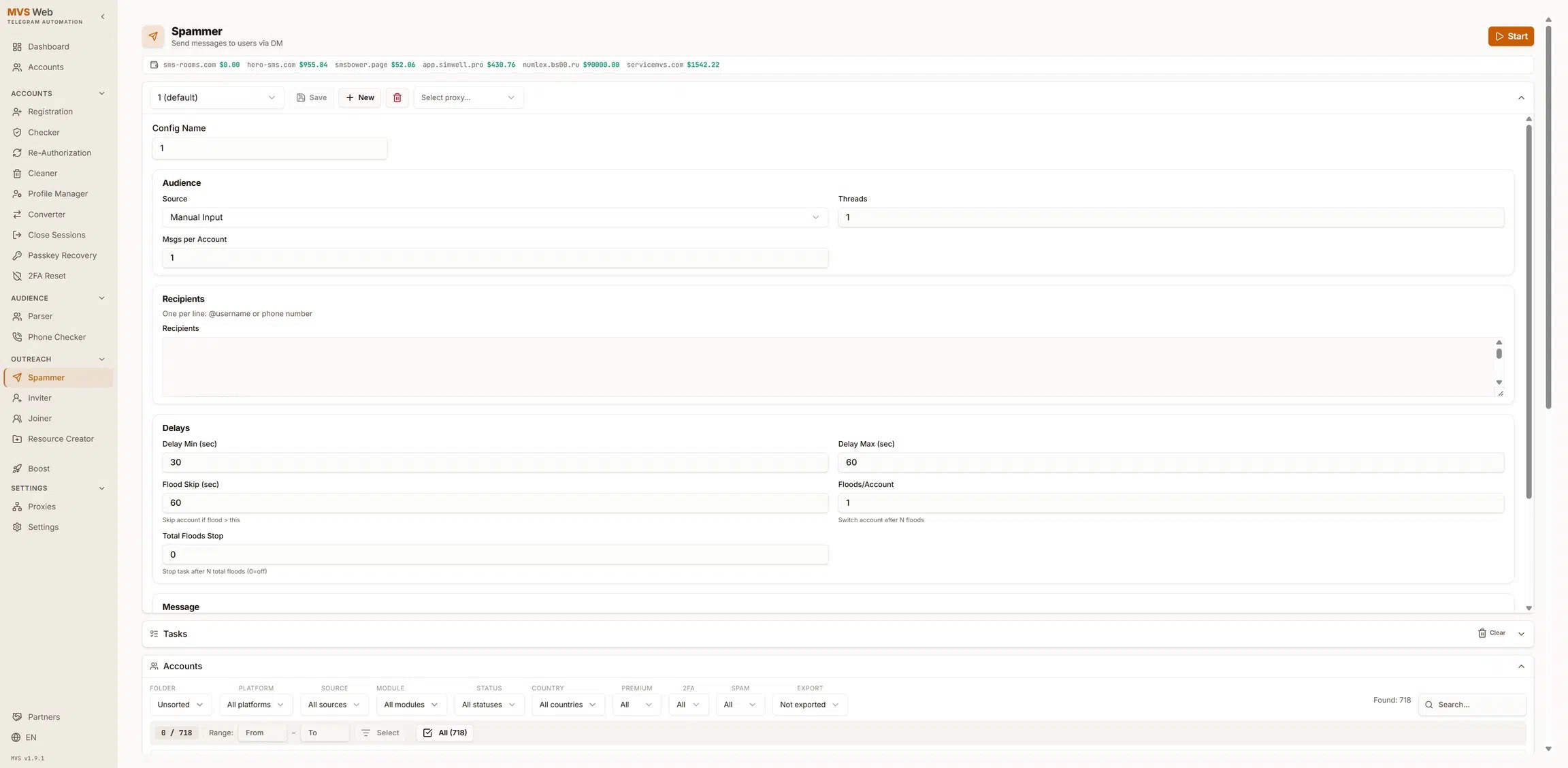The height and width of the screenshot is (768, 1568).
Task: Open the All sources filter dropdown
Action: point(334,705)
